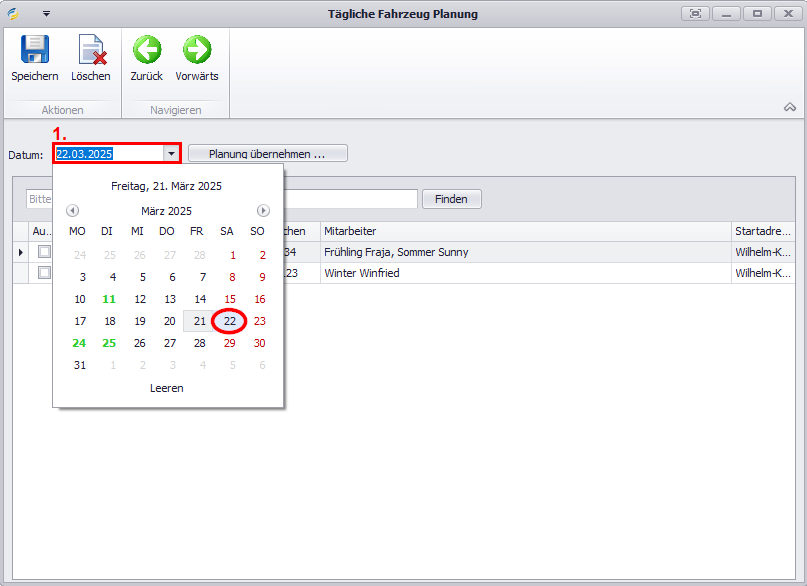Sort by the Mitarbeiter column header

click(x=525, y=231)
